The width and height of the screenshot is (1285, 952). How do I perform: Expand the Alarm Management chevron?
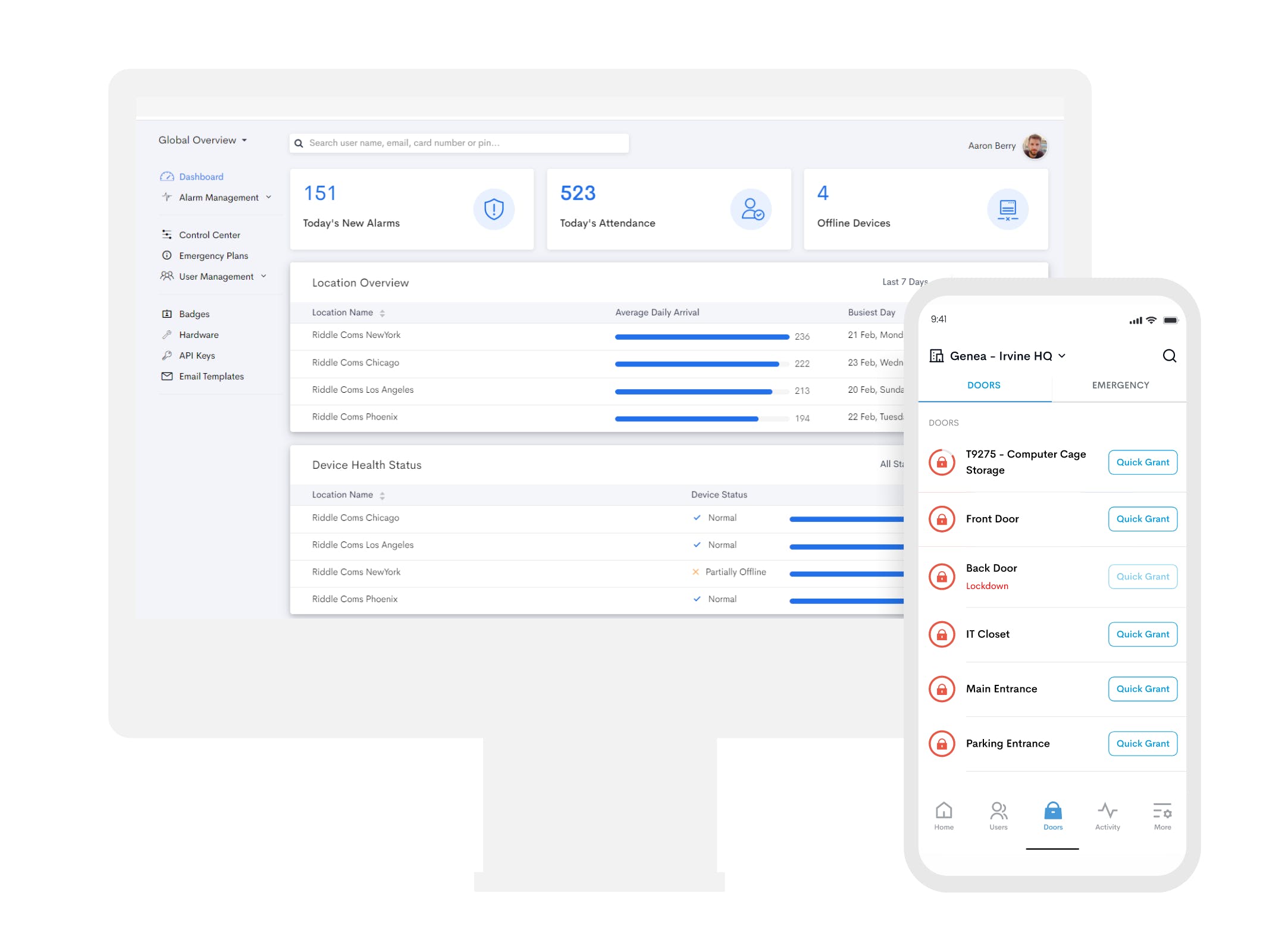pos(268,197)
